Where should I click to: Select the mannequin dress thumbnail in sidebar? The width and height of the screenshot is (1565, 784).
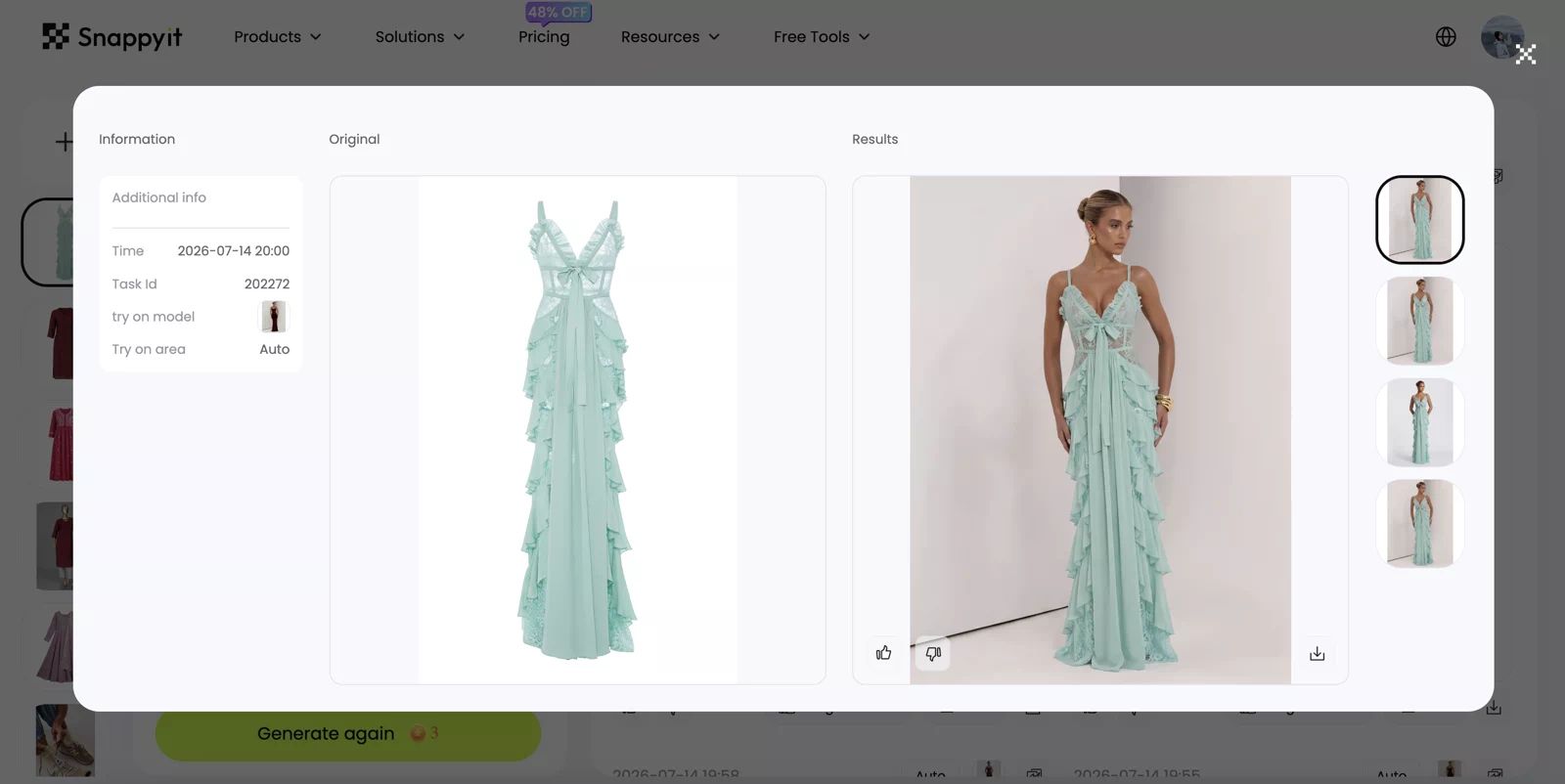55,546
